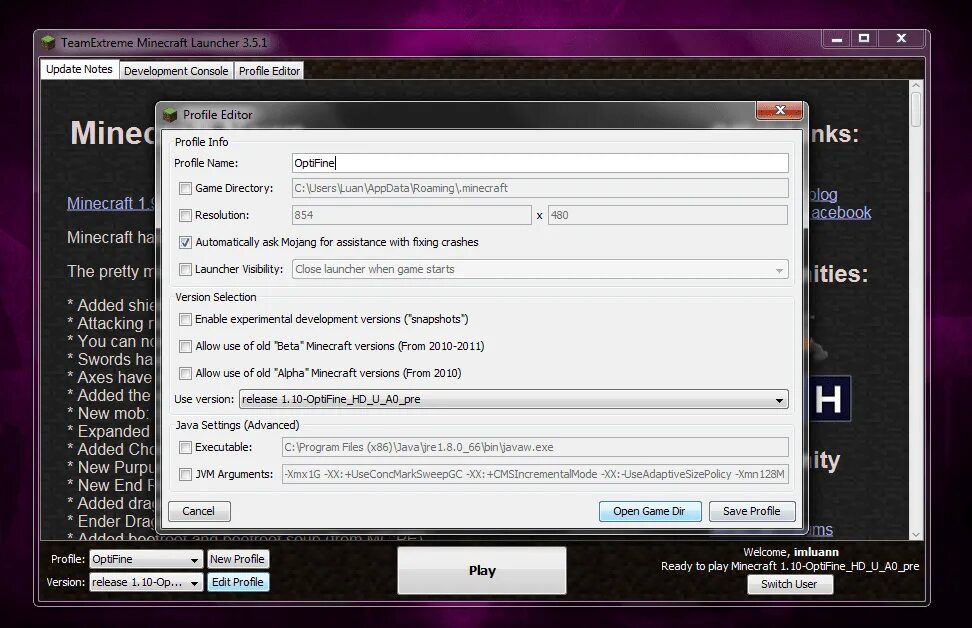
Task: Click the grass block icon in Profile Editor title
Action: (x=170, y=115)
